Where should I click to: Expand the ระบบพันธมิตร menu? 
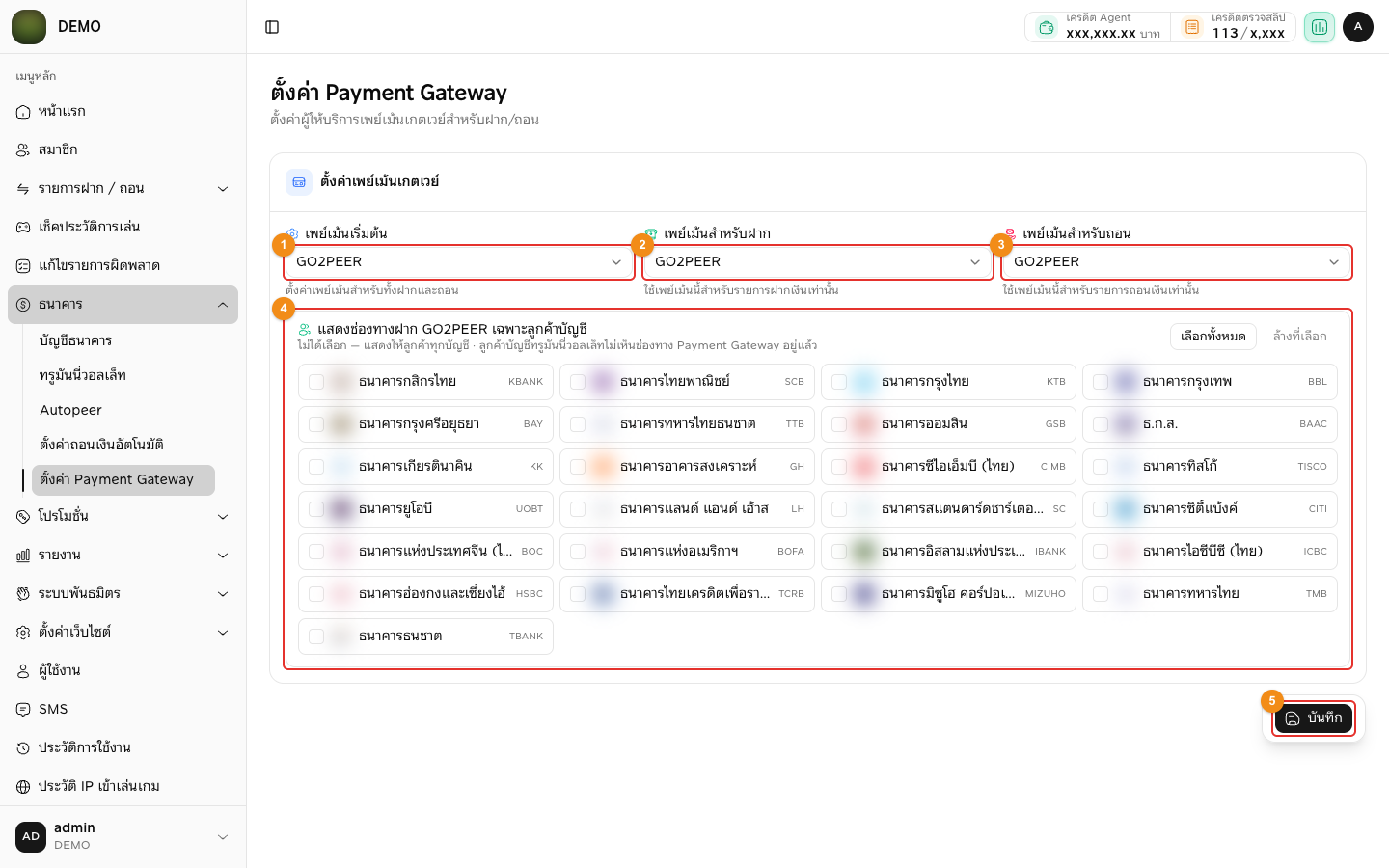click(x=123, y=594)
